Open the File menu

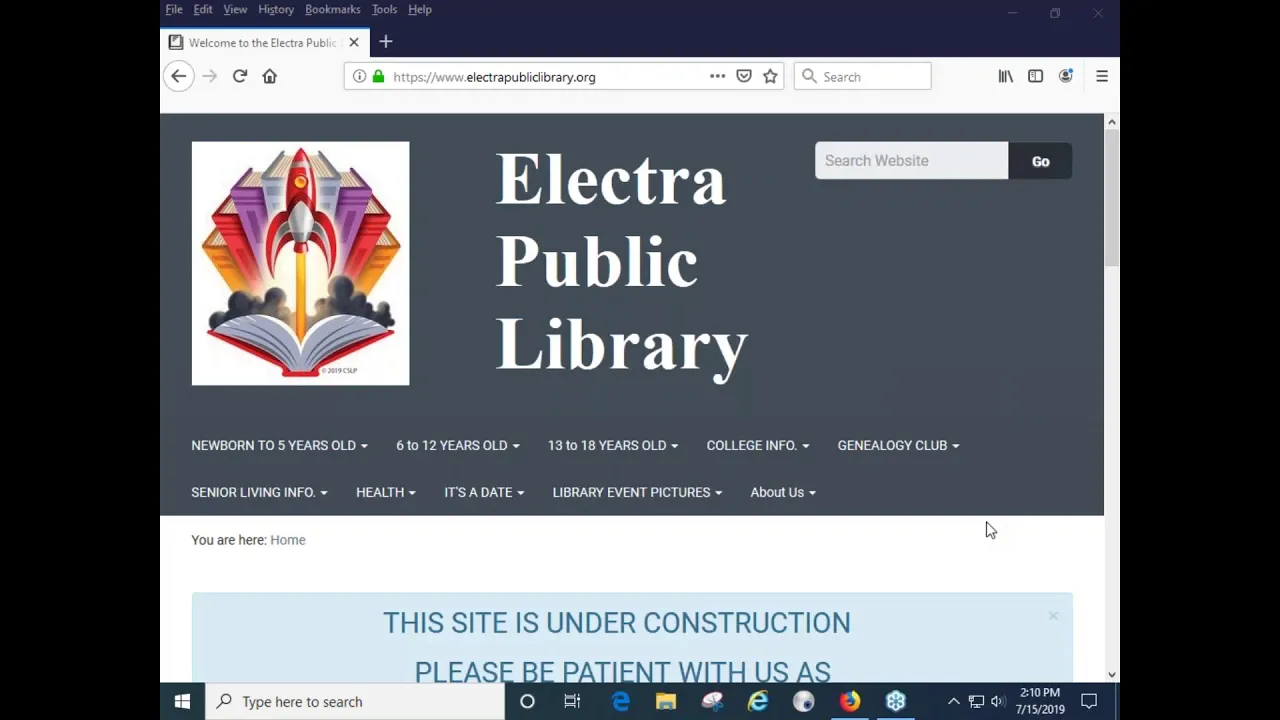(x=174, y=9)
